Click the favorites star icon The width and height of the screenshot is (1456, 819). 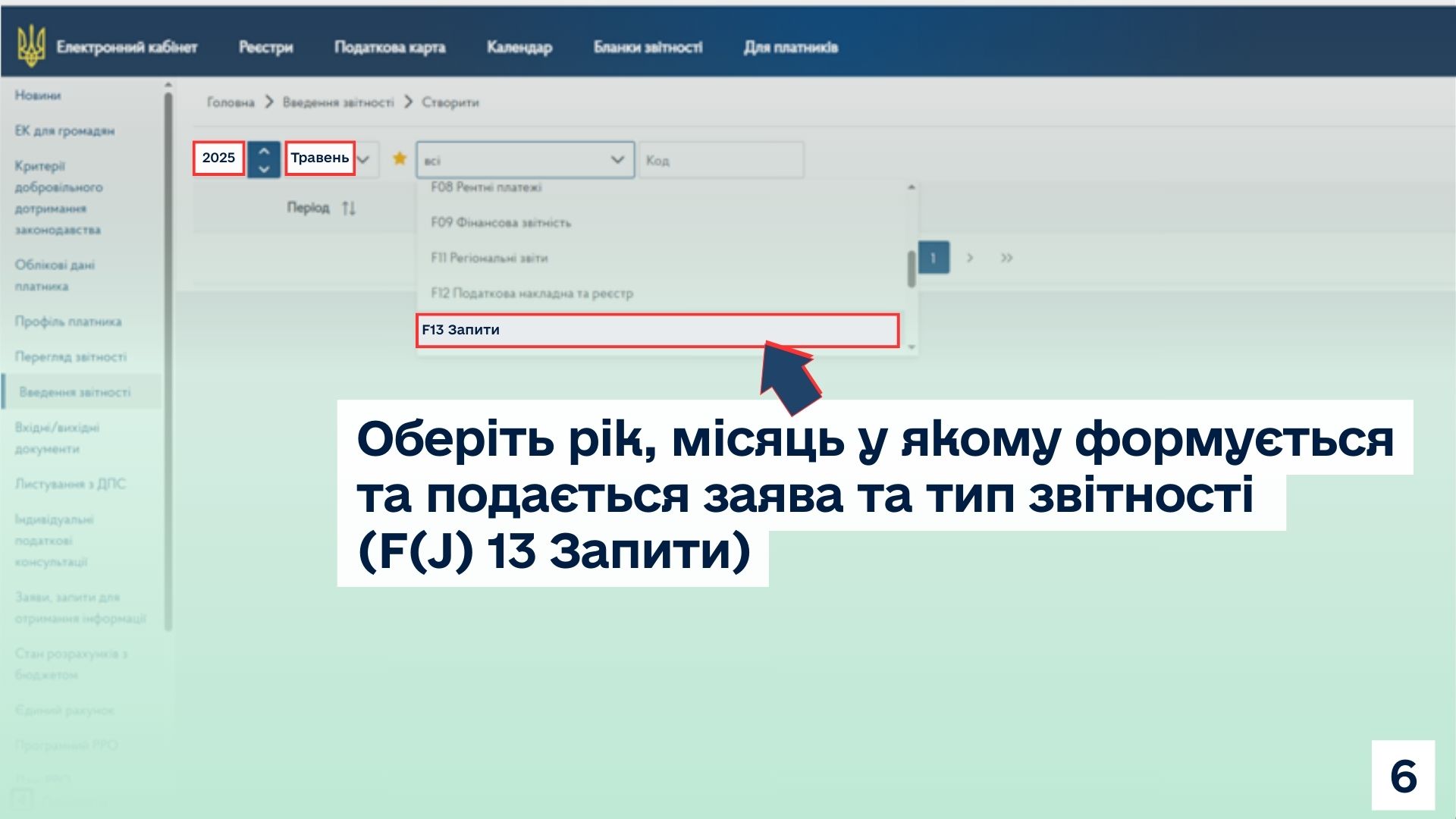pos(400,158)
